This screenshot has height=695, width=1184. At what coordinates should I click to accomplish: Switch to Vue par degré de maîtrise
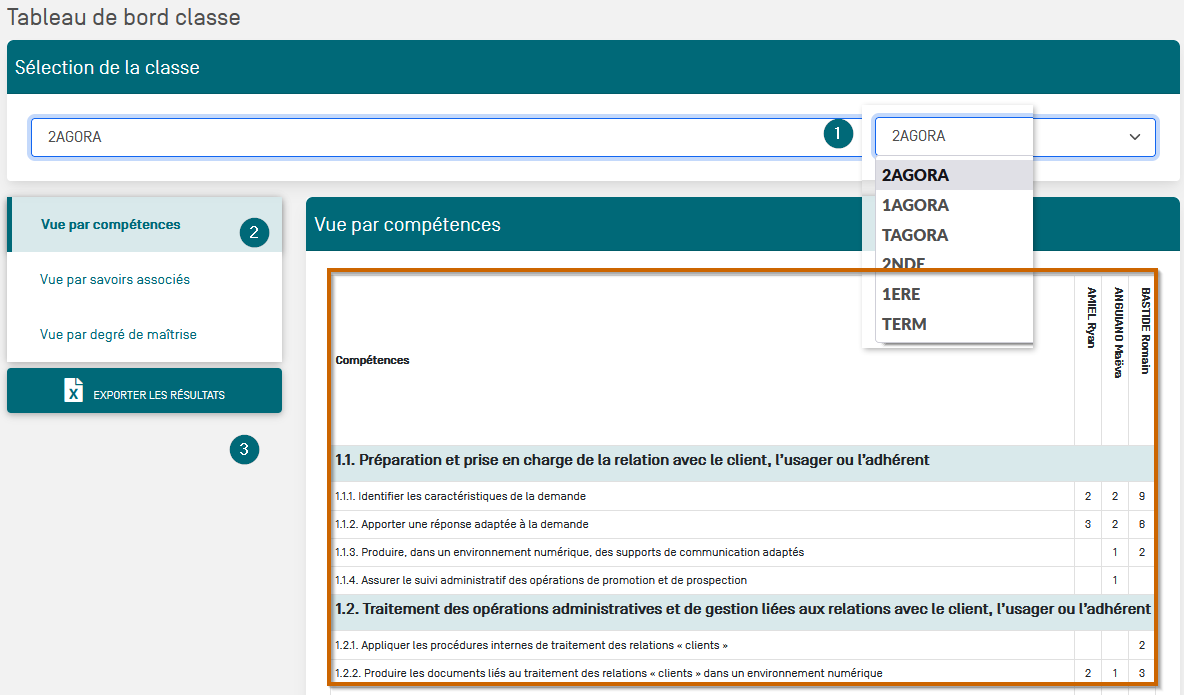[118, 335]
